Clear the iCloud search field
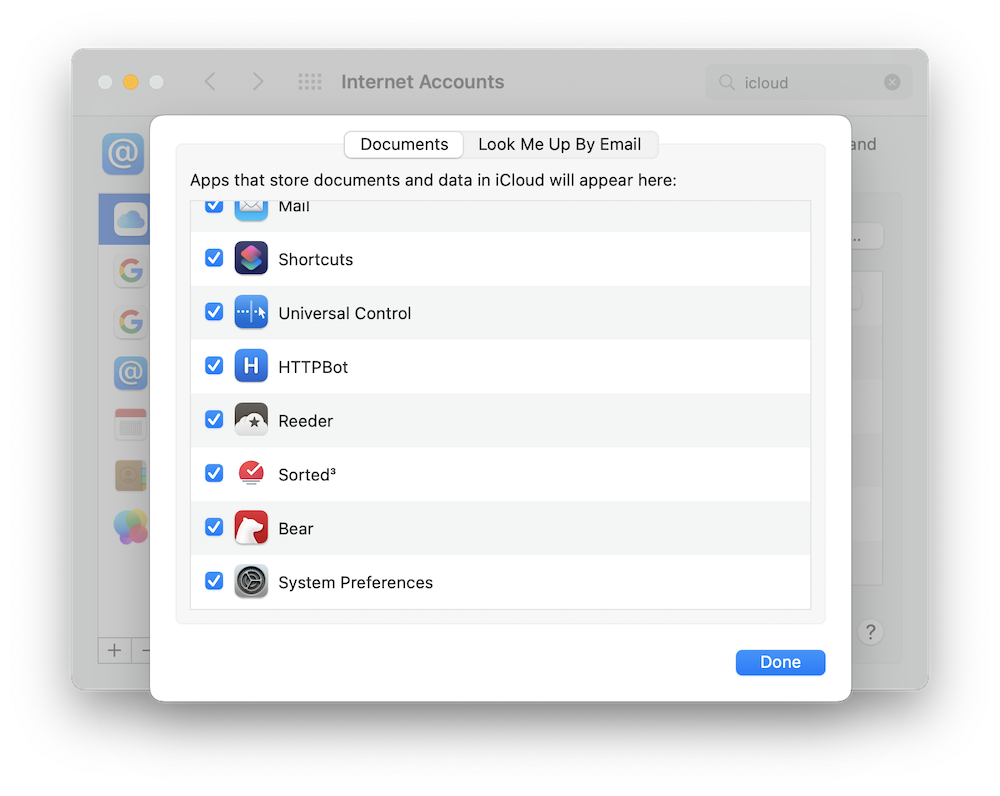The image size is (1000, 796). pos(891,82)
